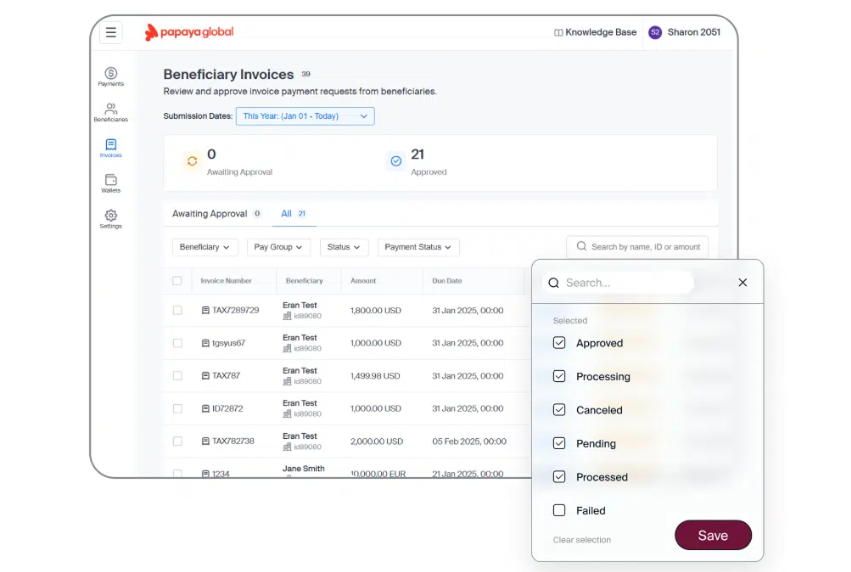Select the TAX782738 row checkbox
The image size is (851, 572).
(177, 441)
